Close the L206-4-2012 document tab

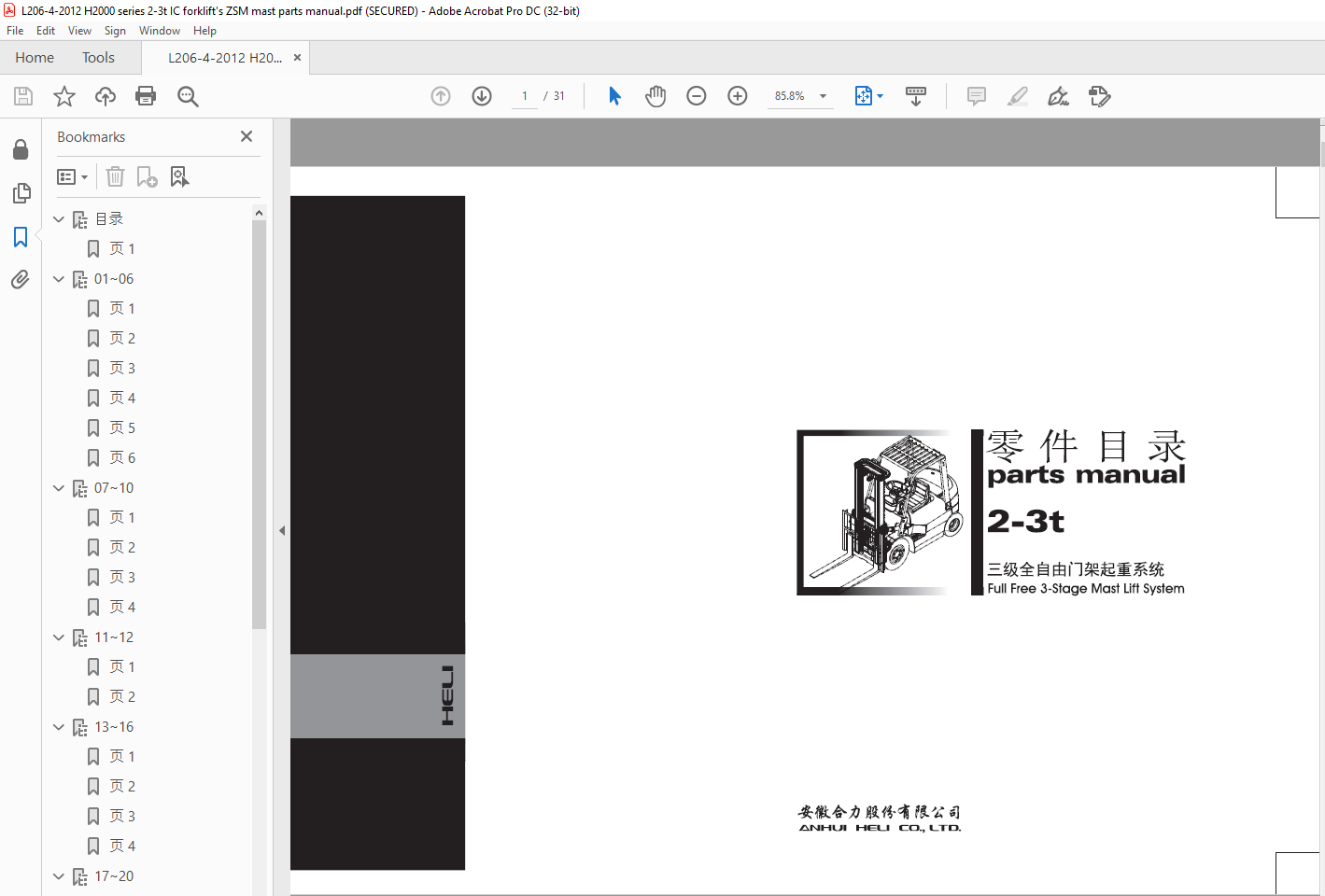point(297,58)
